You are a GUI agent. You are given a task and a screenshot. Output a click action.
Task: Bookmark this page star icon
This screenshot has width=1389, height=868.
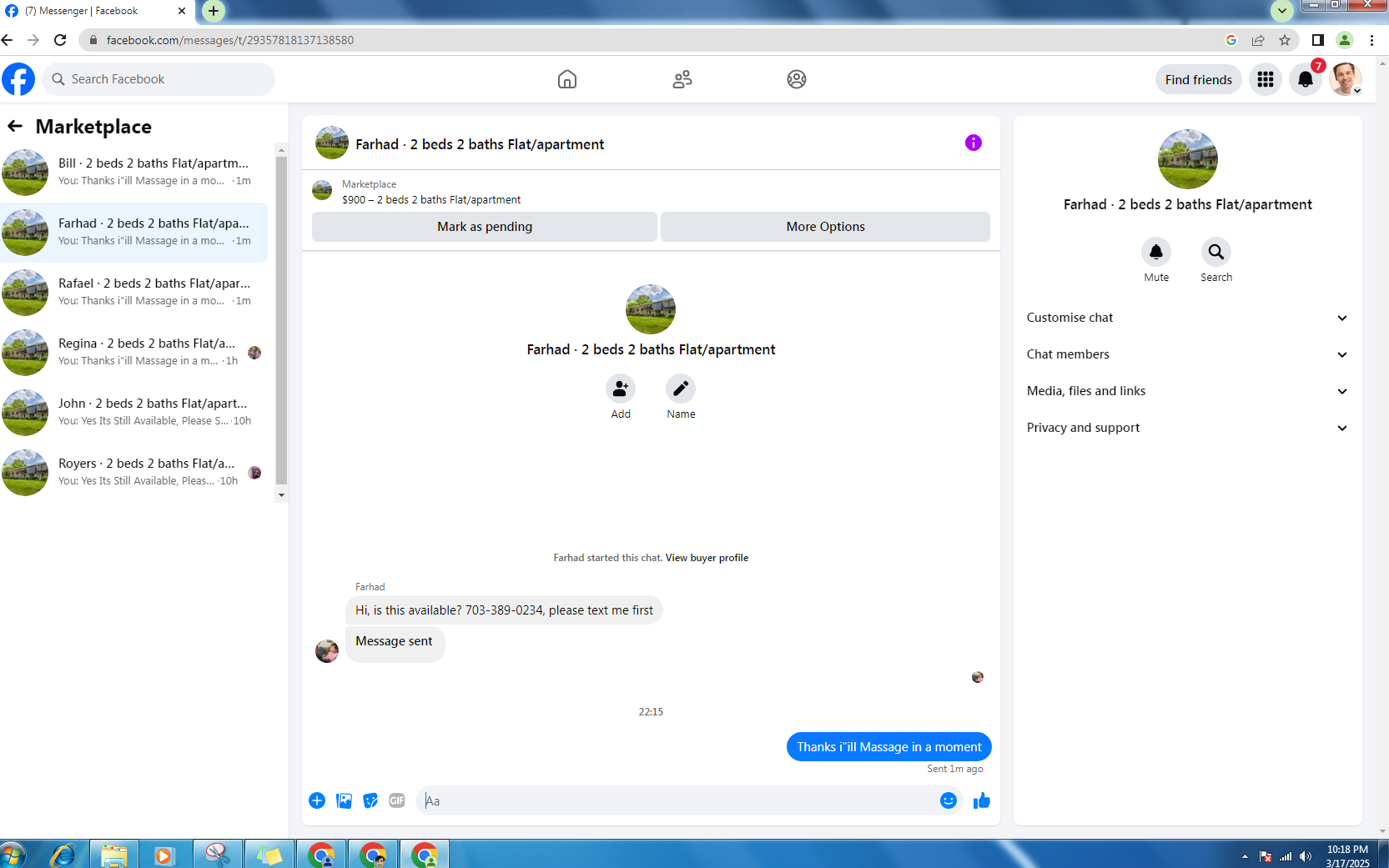[x=1285, y=40]
